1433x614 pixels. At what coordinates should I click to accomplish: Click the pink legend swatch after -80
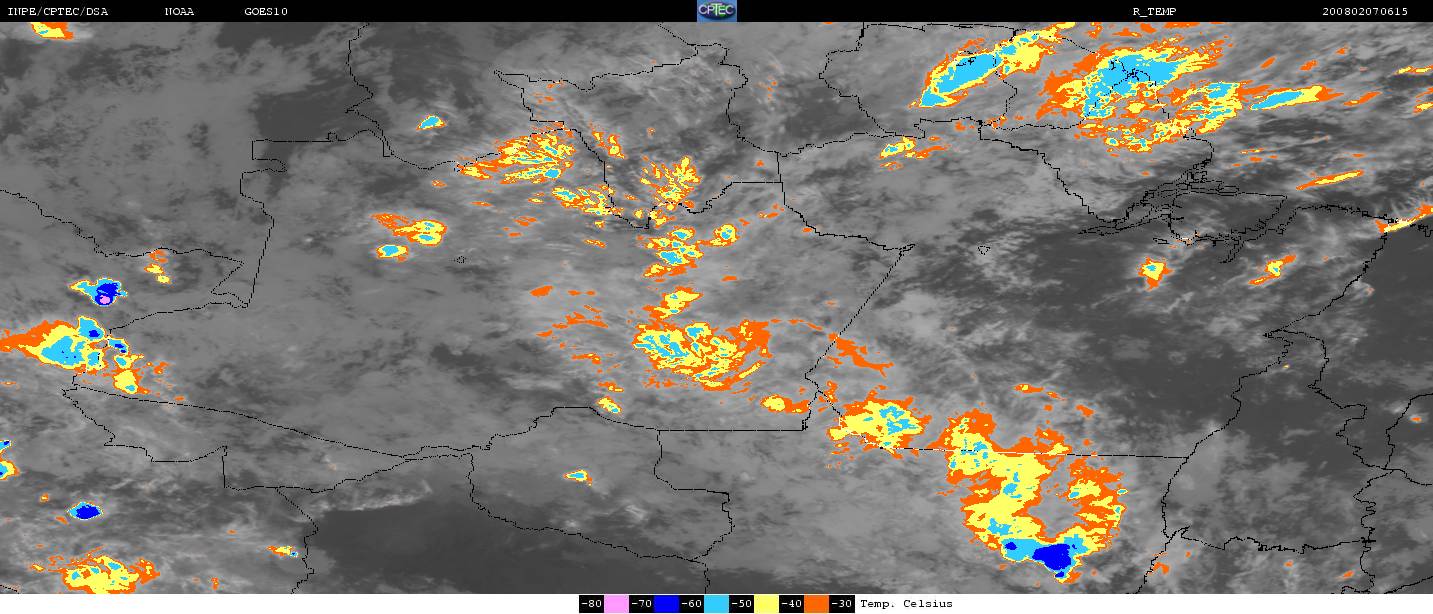click(x=616, y=604)
